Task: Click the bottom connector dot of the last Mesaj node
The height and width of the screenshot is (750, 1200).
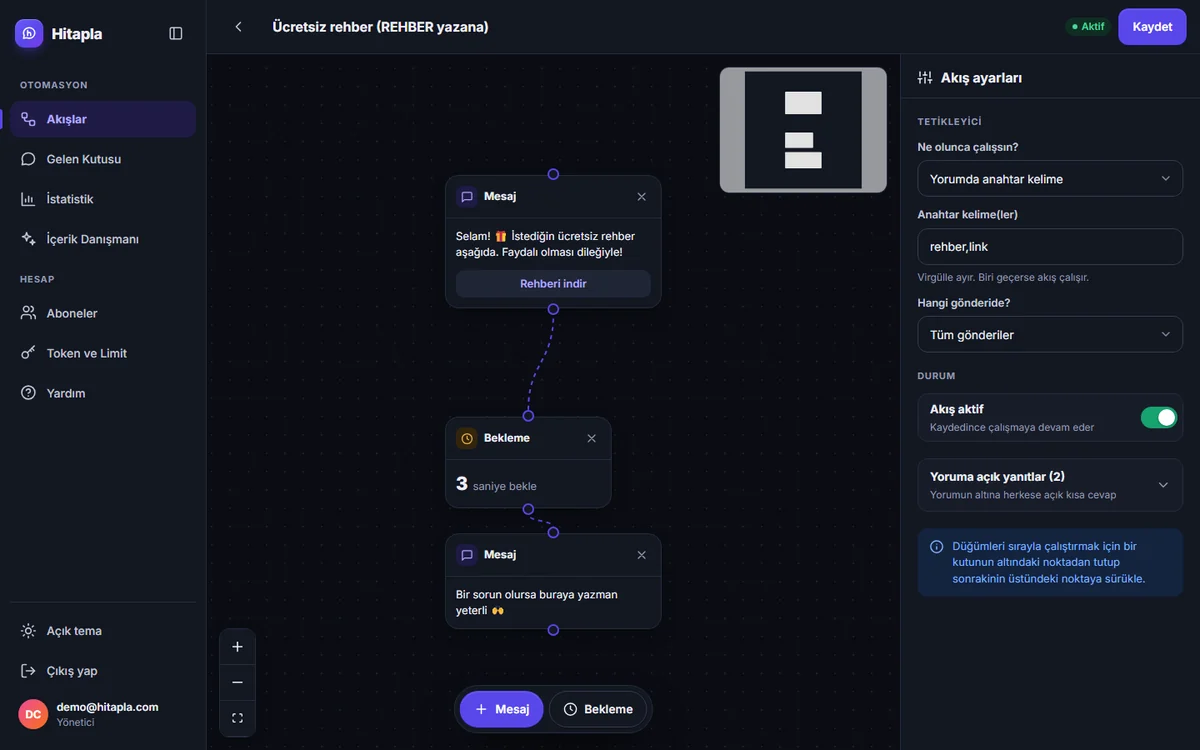Action: click(x=553, y=630)
